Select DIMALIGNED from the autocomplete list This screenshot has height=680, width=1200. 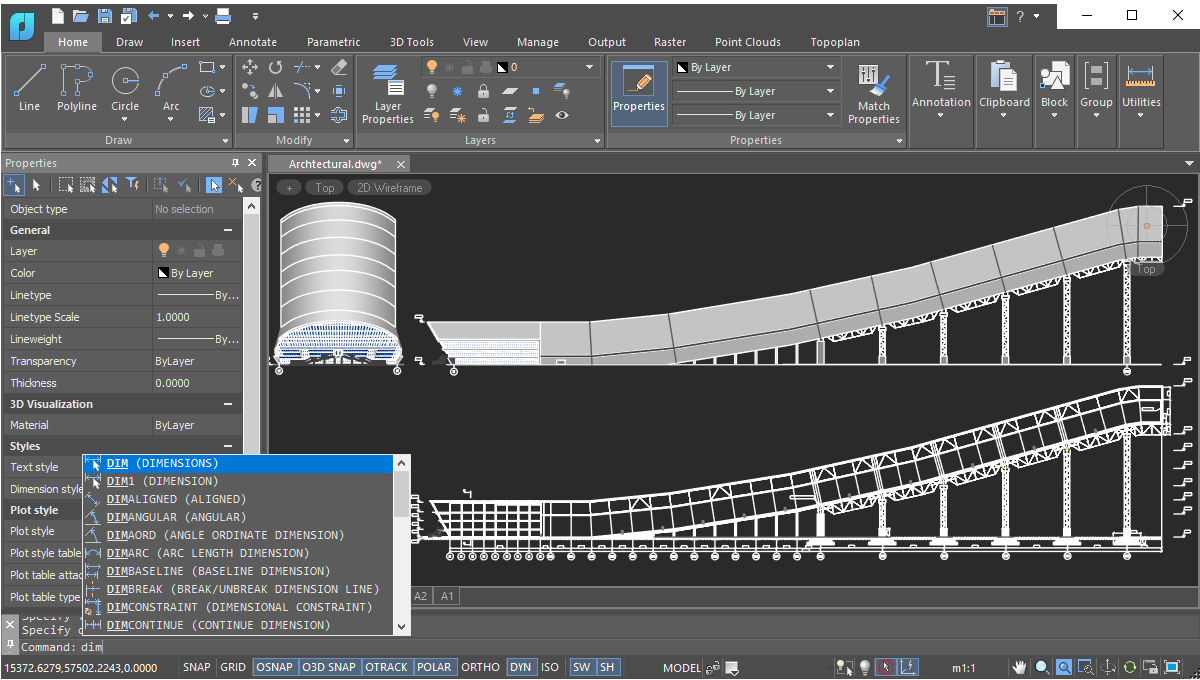(176, 499)
